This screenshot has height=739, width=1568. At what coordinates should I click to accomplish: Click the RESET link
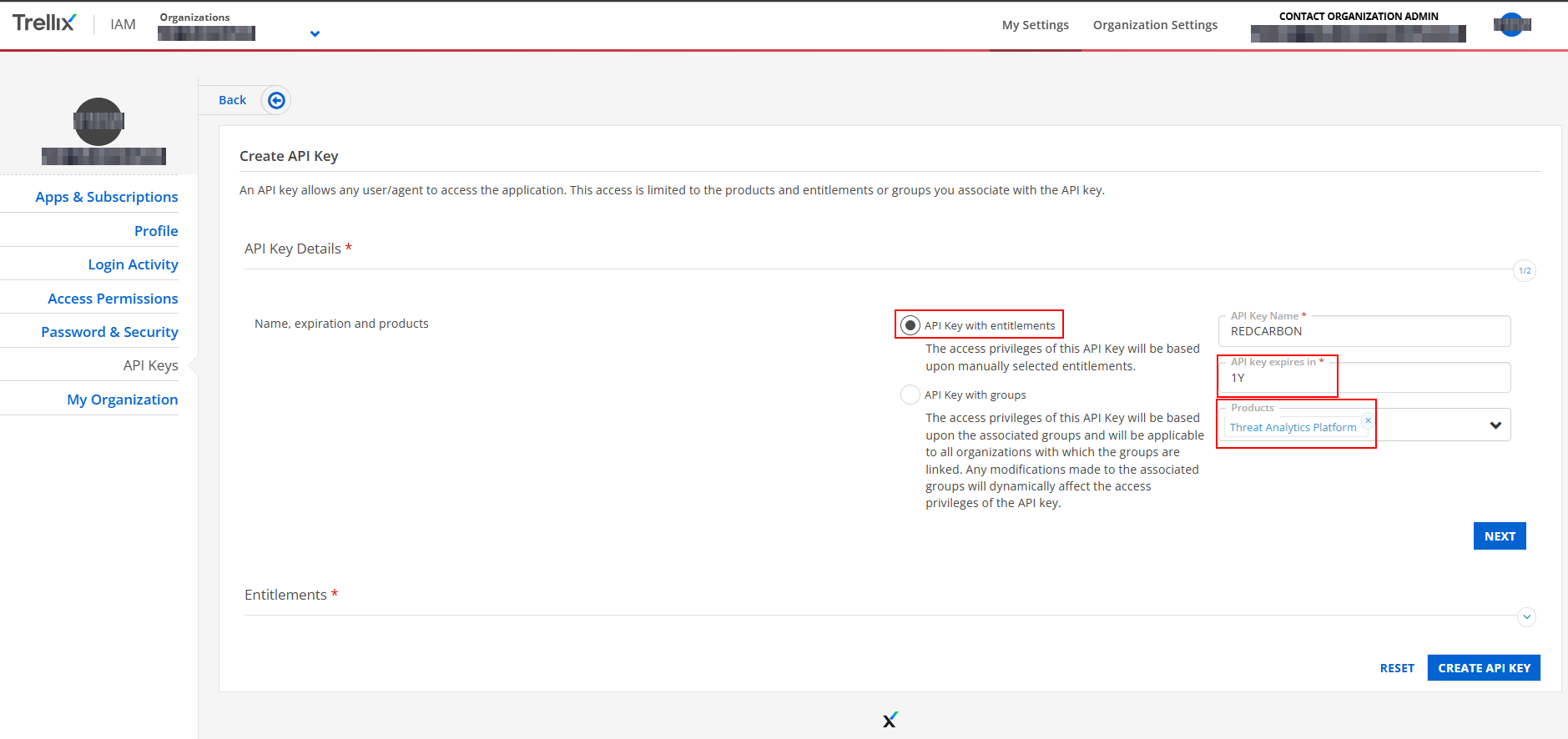[x=1396, y=668]
